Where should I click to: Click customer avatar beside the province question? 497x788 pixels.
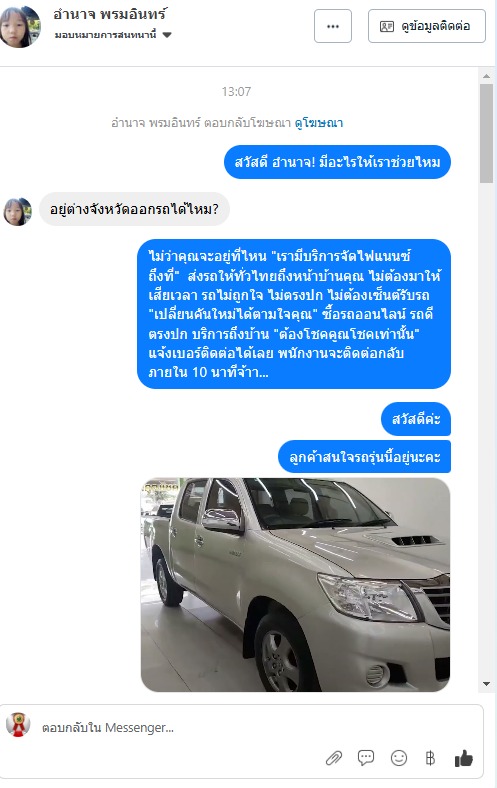click(18, 211)
